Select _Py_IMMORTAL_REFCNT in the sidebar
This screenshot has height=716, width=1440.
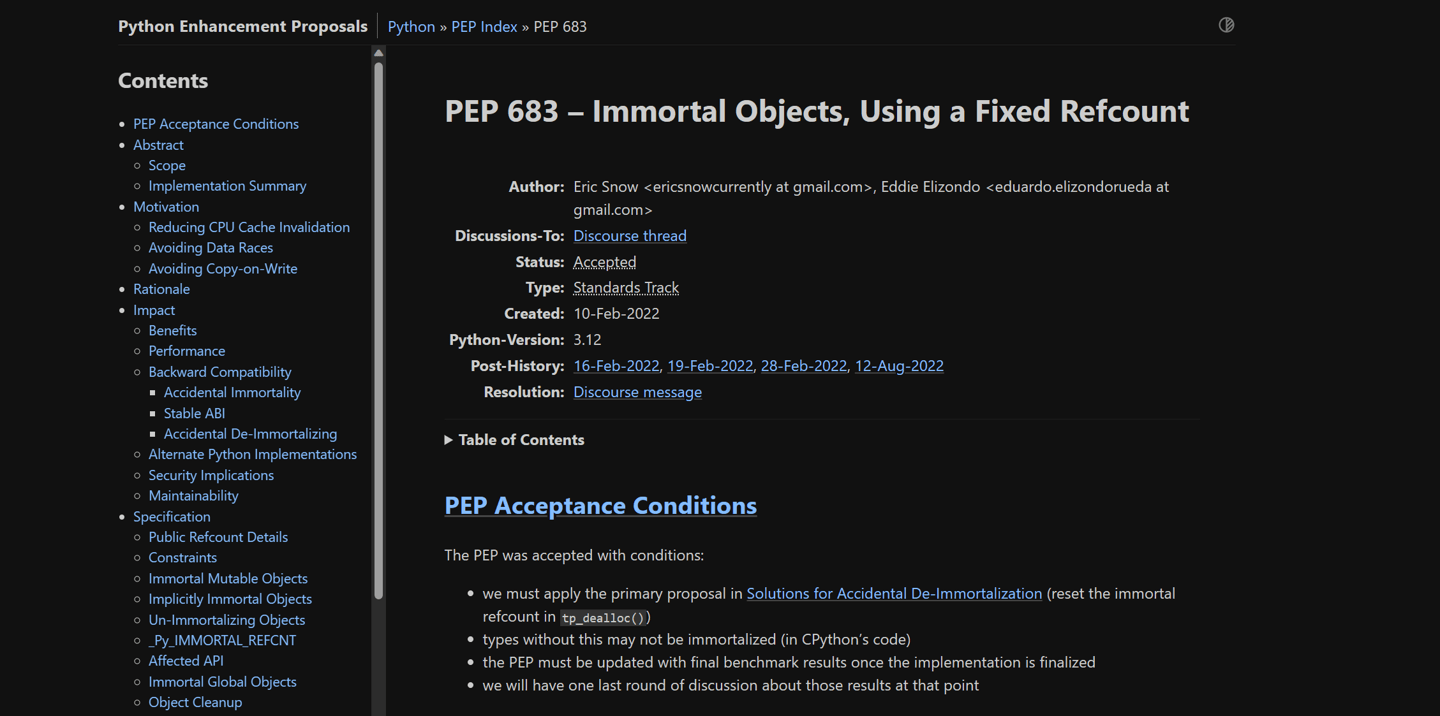coord(222,640)
